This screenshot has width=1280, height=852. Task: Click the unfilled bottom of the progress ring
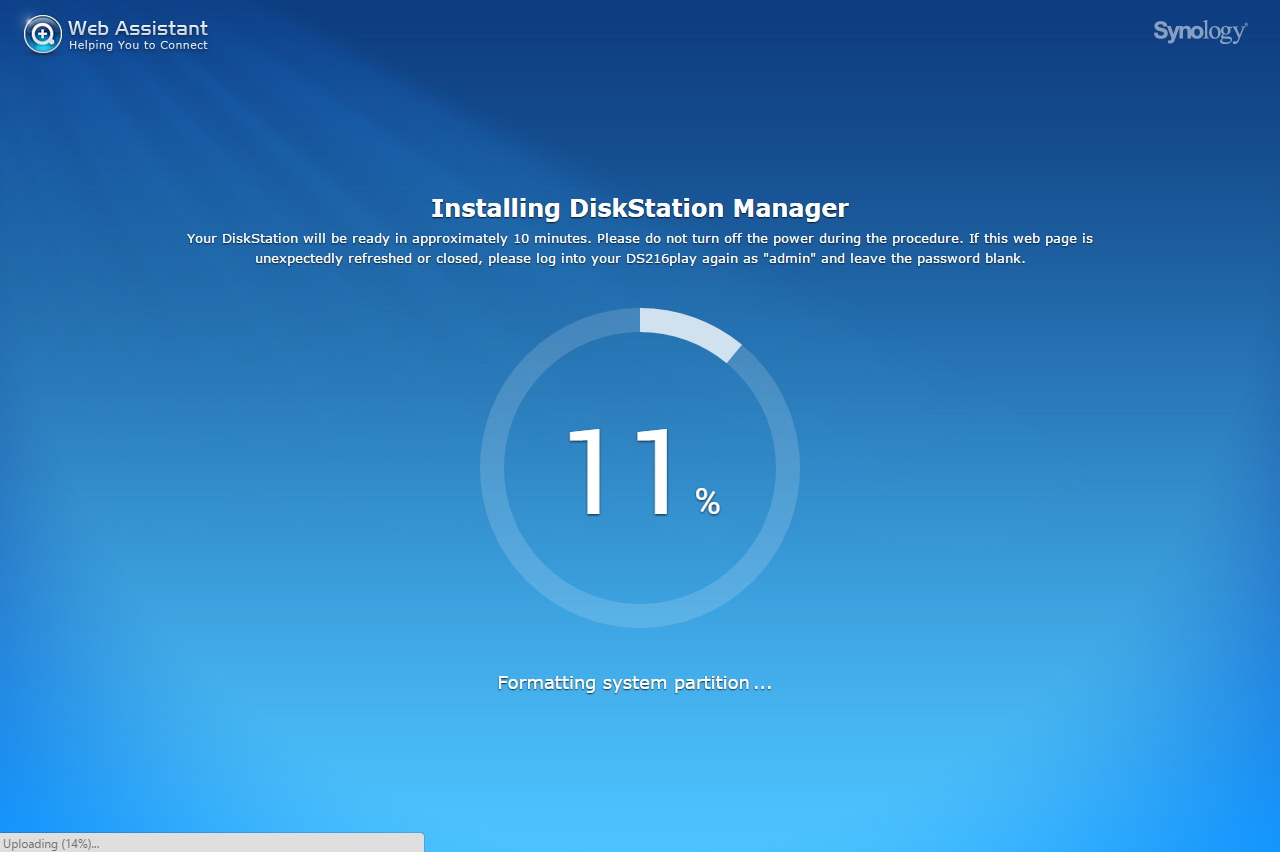point(640,616)
